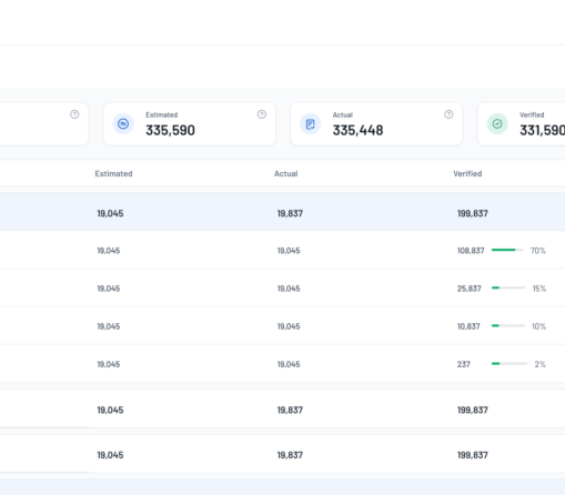Click the Estimated card label text
Viewport: 565px width, 495px height.
point(161,115)
